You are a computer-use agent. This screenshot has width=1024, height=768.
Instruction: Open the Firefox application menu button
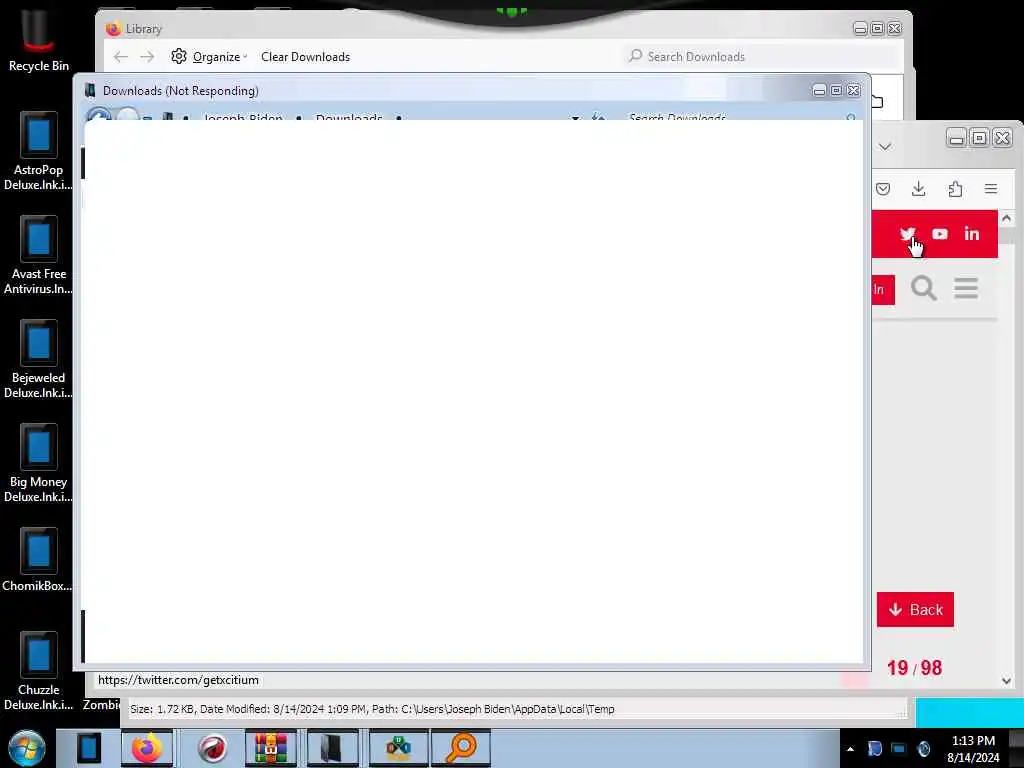pyautogui.click(x=991, y=189)
